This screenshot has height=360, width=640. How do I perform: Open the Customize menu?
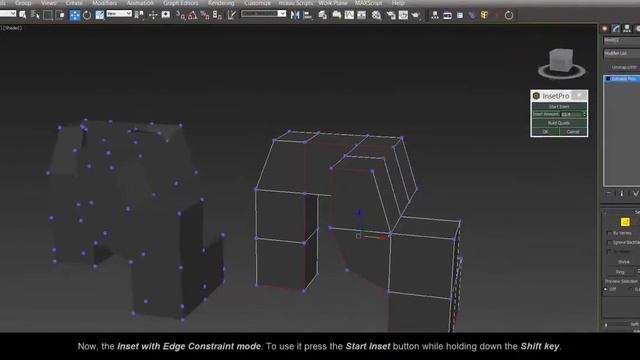257,3
